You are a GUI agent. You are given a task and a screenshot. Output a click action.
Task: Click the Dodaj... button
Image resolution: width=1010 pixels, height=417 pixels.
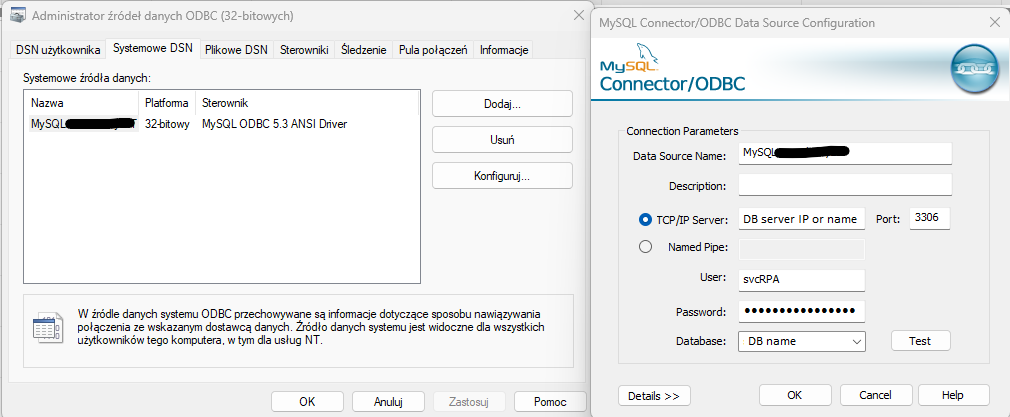502,104
